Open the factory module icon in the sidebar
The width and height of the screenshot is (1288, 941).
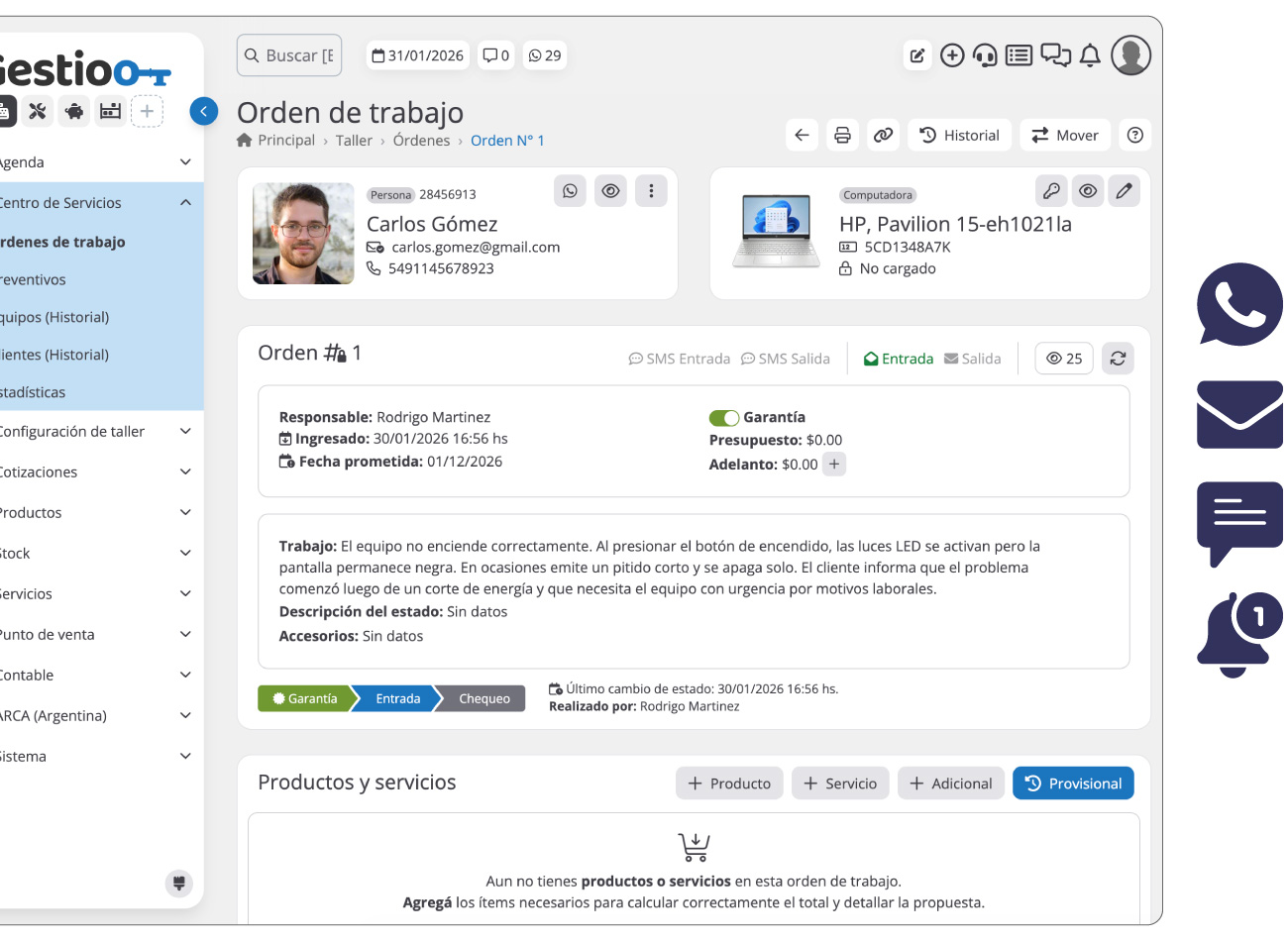coord(110,111)
